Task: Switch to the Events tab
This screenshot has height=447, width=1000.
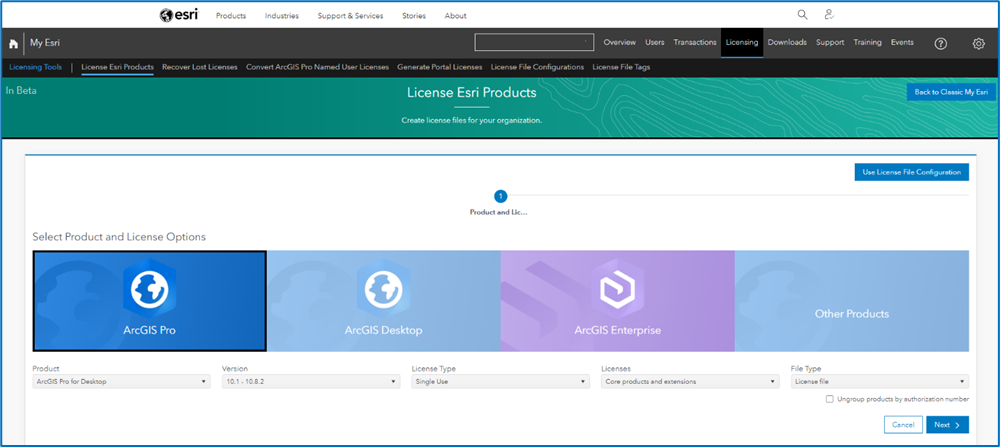Action: tap(902, 42)
